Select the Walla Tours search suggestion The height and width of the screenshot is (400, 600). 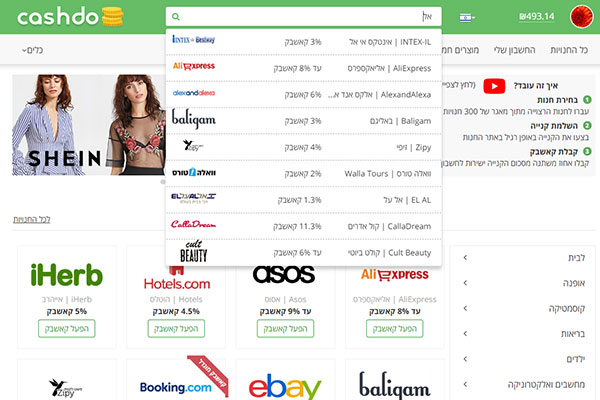tap(303, 174)
